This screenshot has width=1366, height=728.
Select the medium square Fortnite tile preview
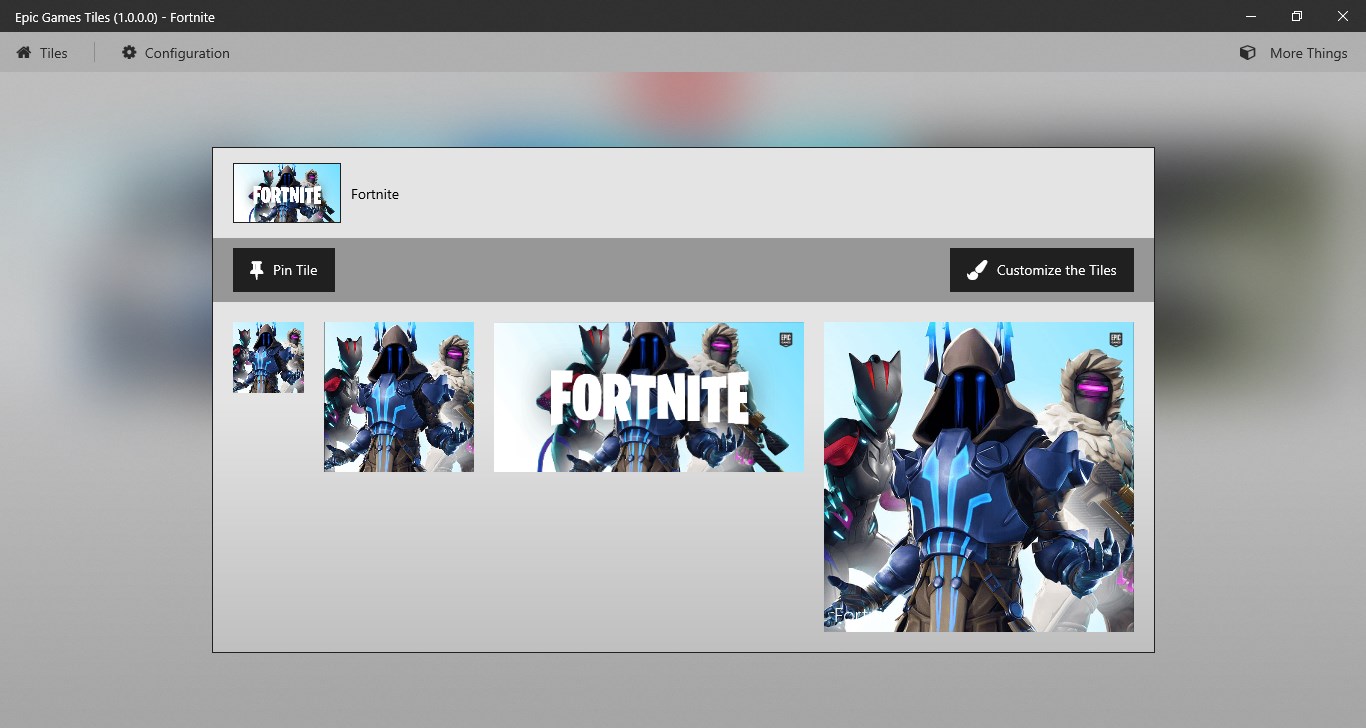[x=399, y=397]
